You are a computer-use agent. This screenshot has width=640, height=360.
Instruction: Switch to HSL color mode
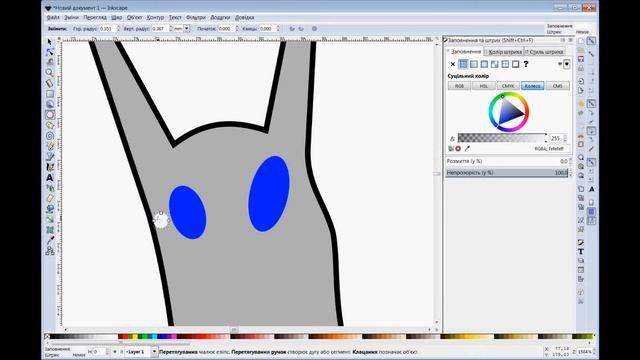click(484, 86)
